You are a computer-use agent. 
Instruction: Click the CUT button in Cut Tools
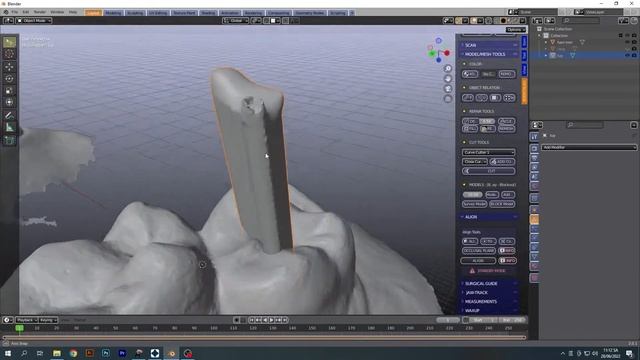(x=489, y=171)
